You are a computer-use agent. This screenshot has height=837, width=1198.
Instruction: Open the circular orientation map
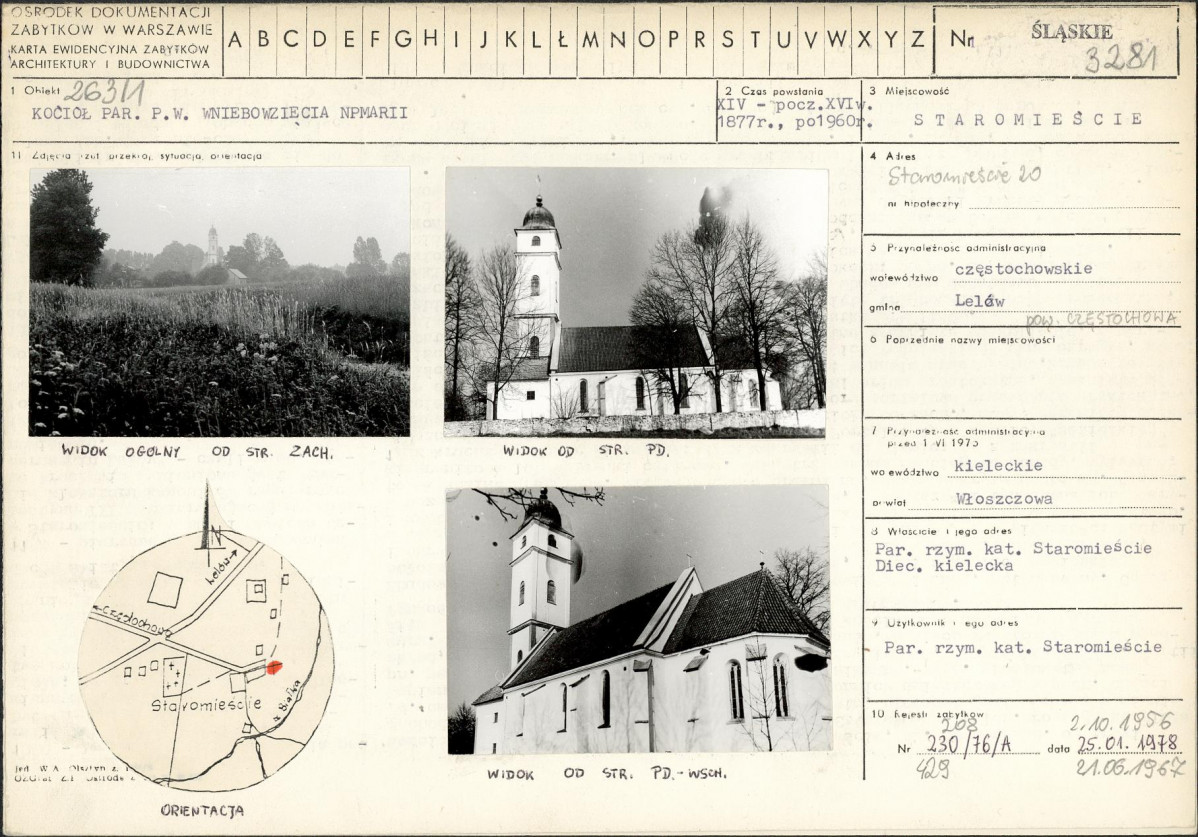click(206, 661)
